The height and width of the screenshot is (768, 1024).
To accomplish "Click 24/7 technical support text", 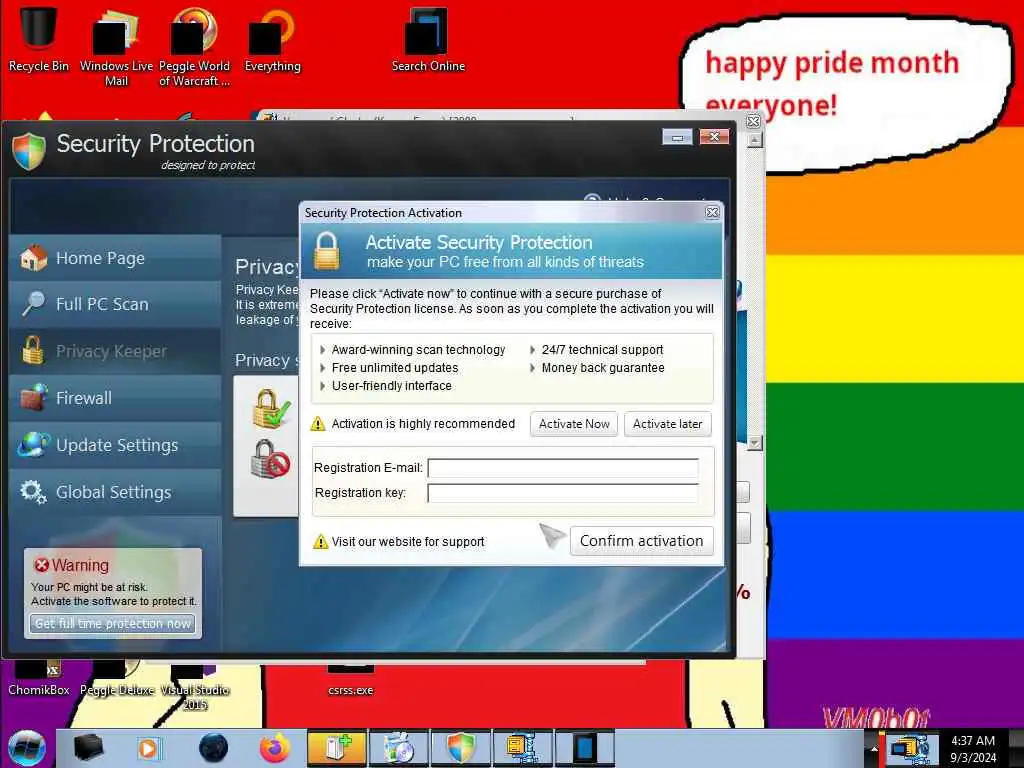I will coord(602,350).
